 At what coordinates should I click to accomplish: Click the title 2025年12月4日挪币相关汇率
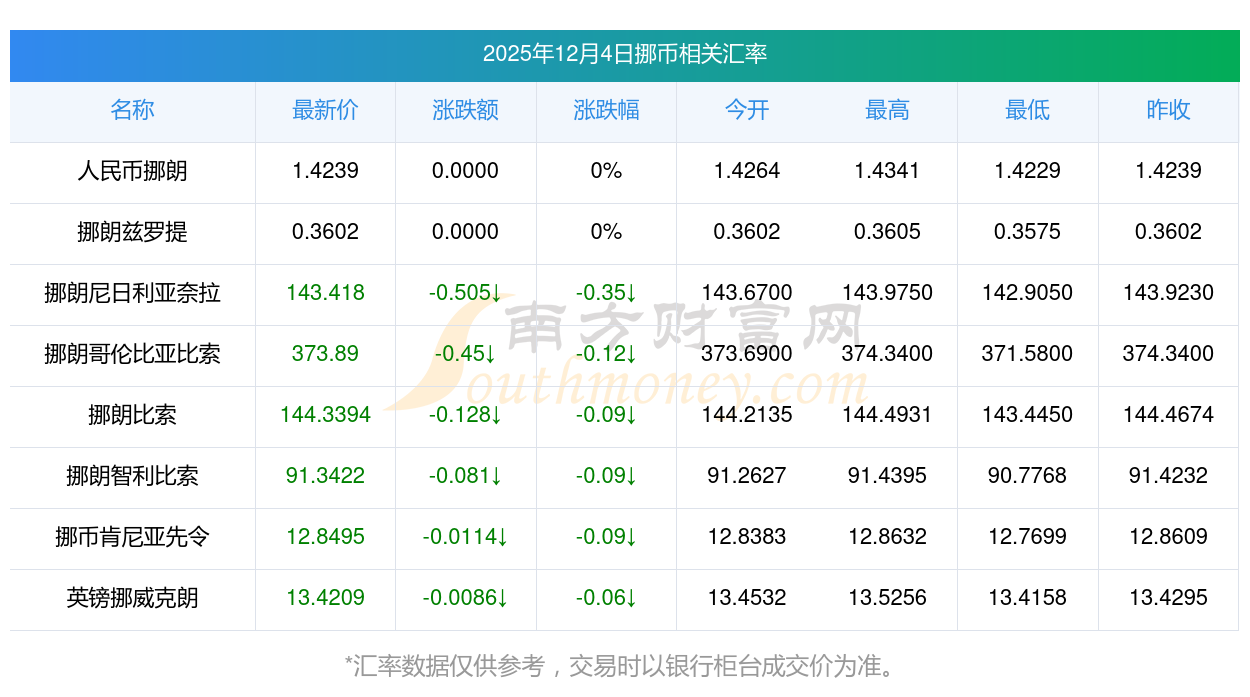(x=625, y=54)
